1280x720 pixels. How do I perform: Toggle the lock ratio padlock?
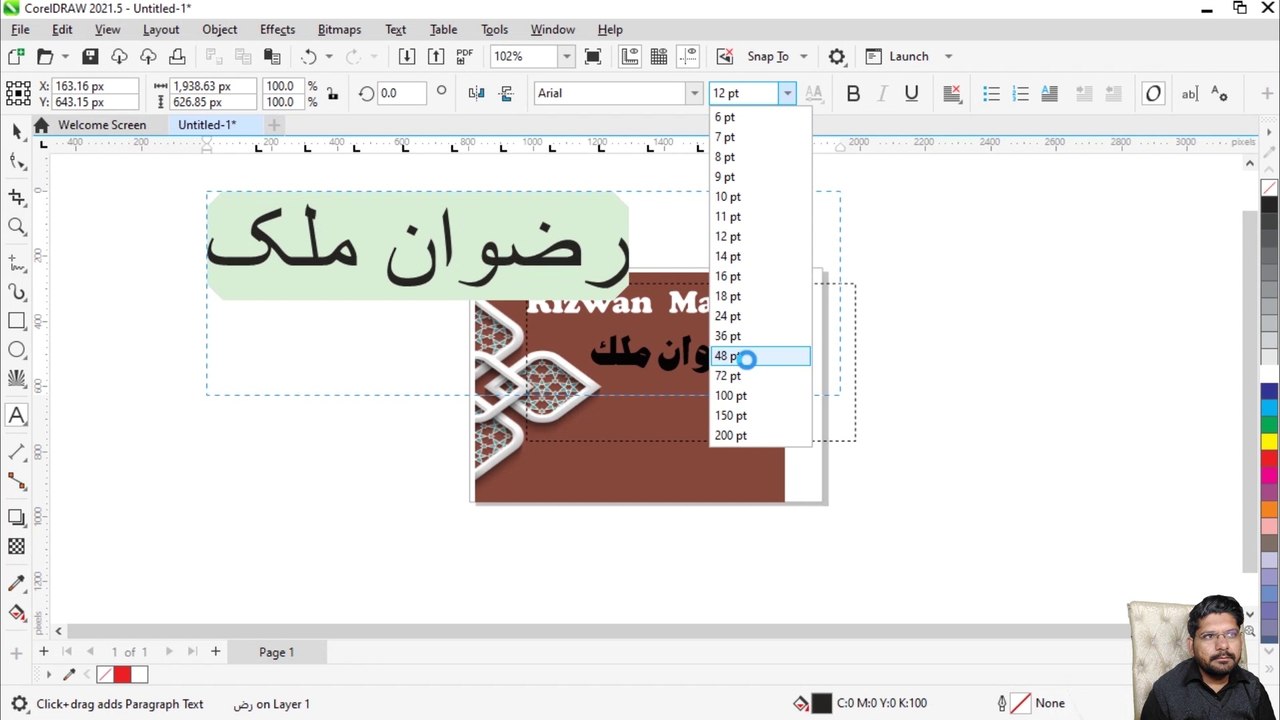click(x=332, y=93)
